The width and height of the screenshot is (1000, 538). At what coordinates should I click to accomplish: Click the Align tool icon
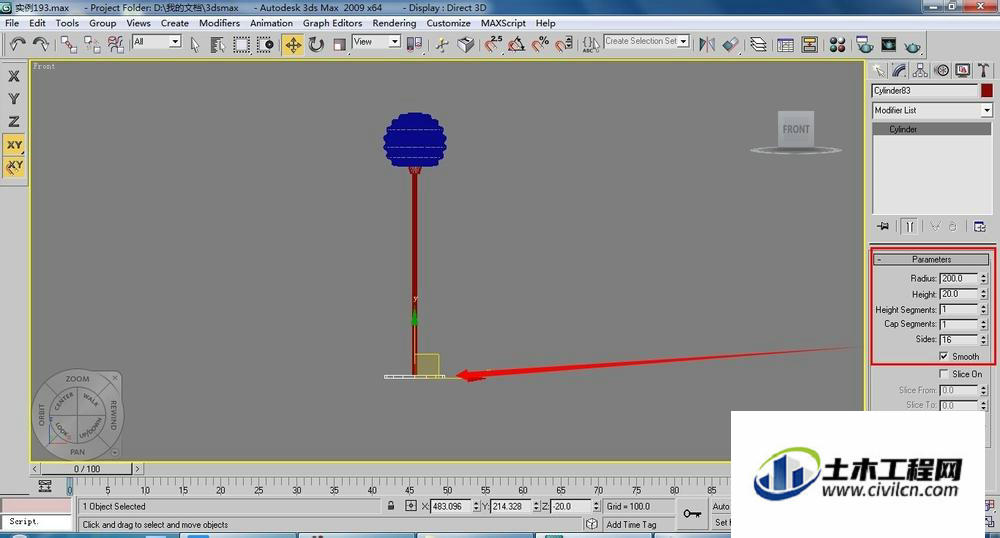click(731, 45)
